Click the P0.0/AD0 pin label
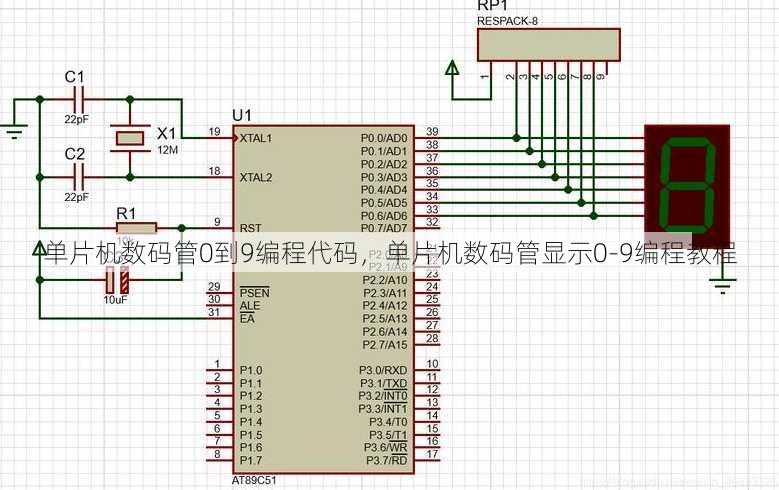 coord(384,138)
